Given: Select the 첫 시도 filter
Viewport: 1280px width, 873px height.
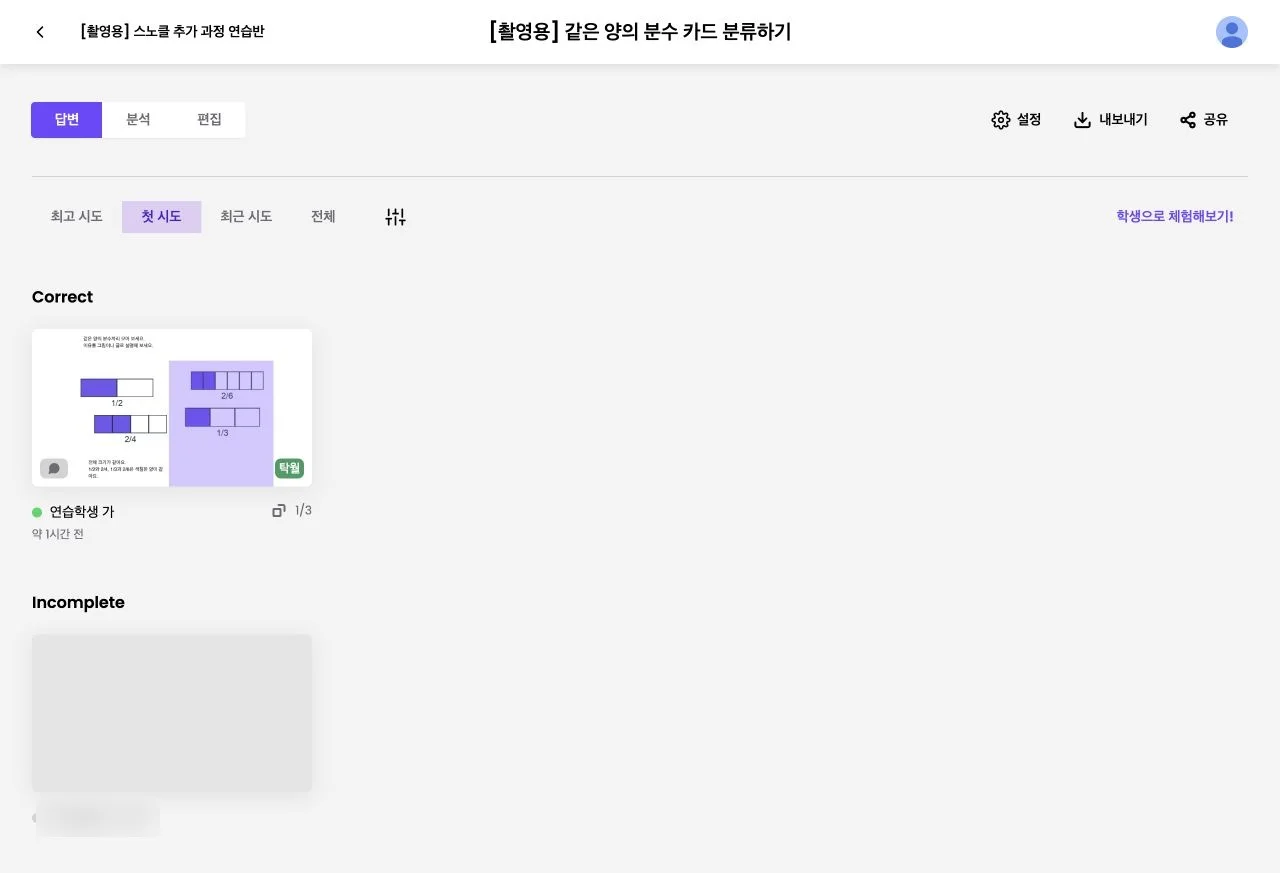Looking at the screenshot, I should (161, 217).
